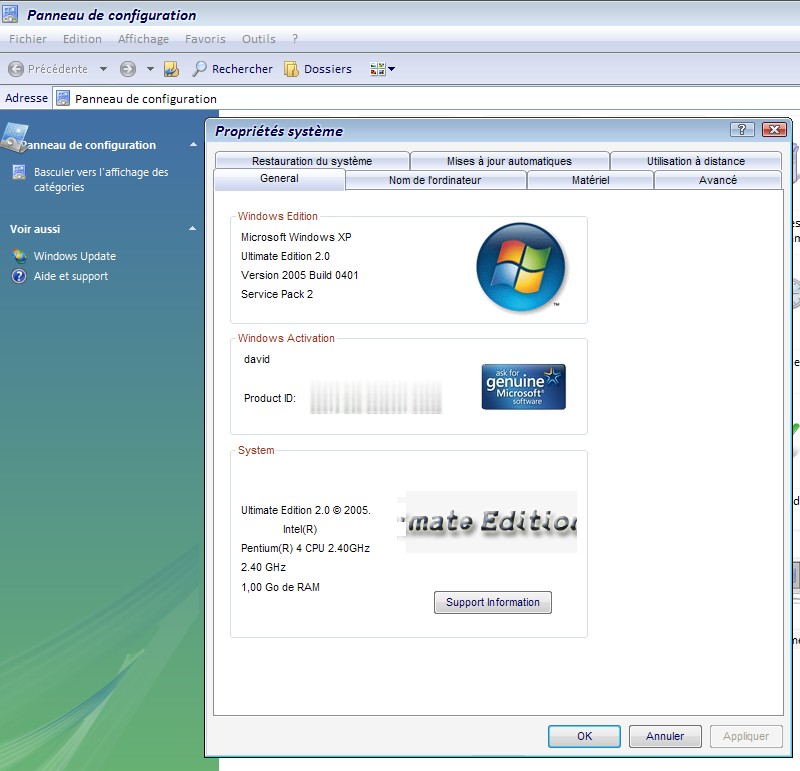This screenshot has width=800, height=771.
Task: Click the Aide et support help icon
Action: coord(19,276)
